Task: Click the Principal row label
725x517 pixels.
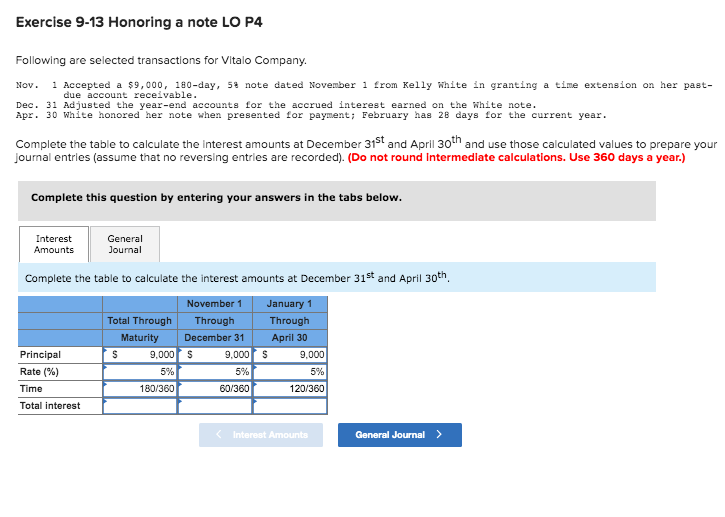Action: click(x=40, y=355)
